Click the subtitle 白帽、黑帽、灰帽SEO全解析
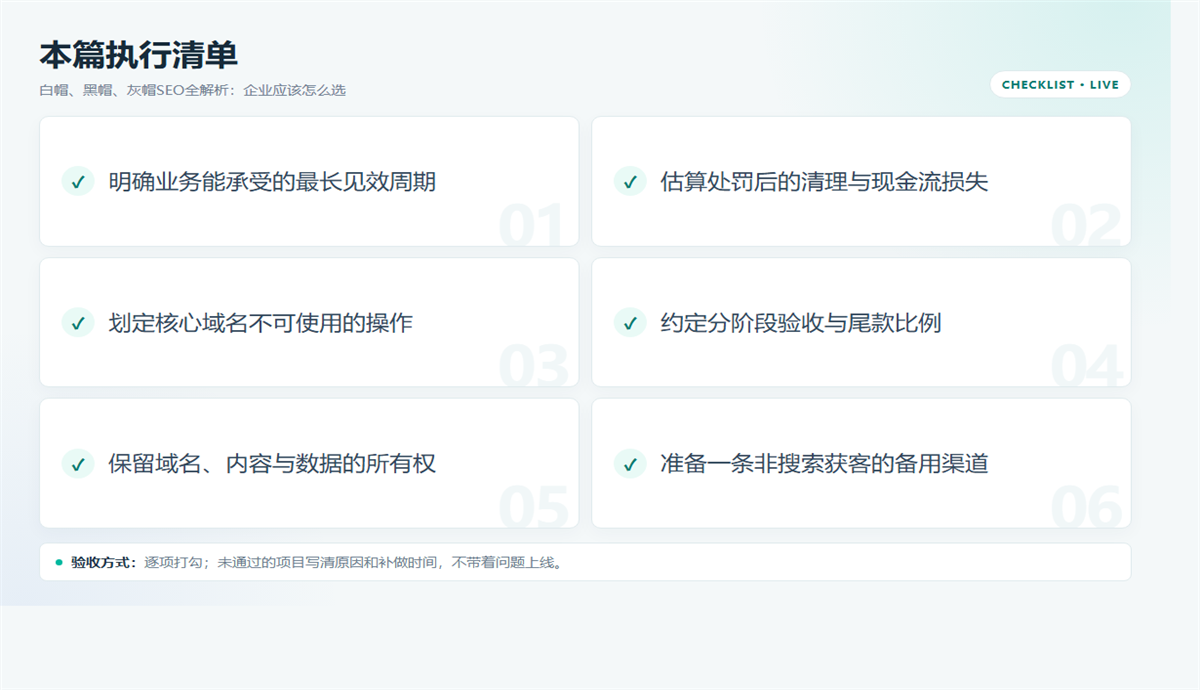1200x690 pixels. pyautogui.click(x=134, y=90)
